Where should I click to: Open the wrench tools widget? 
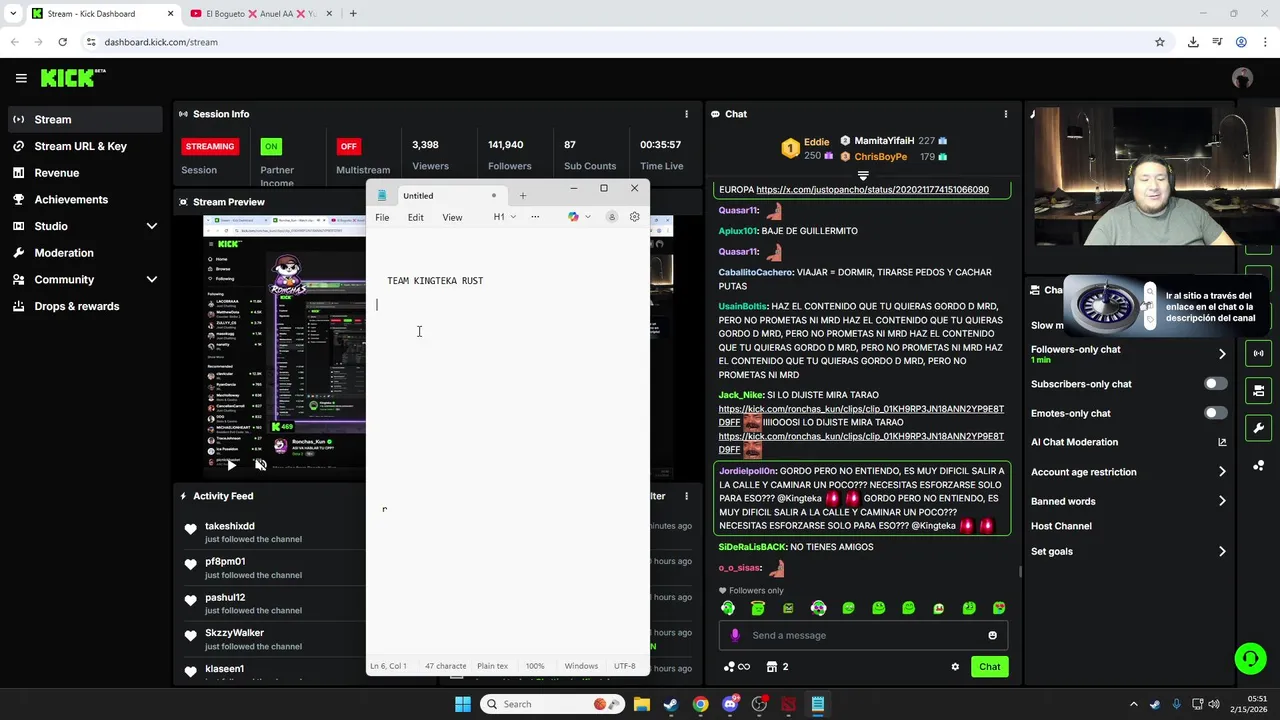1258,428
